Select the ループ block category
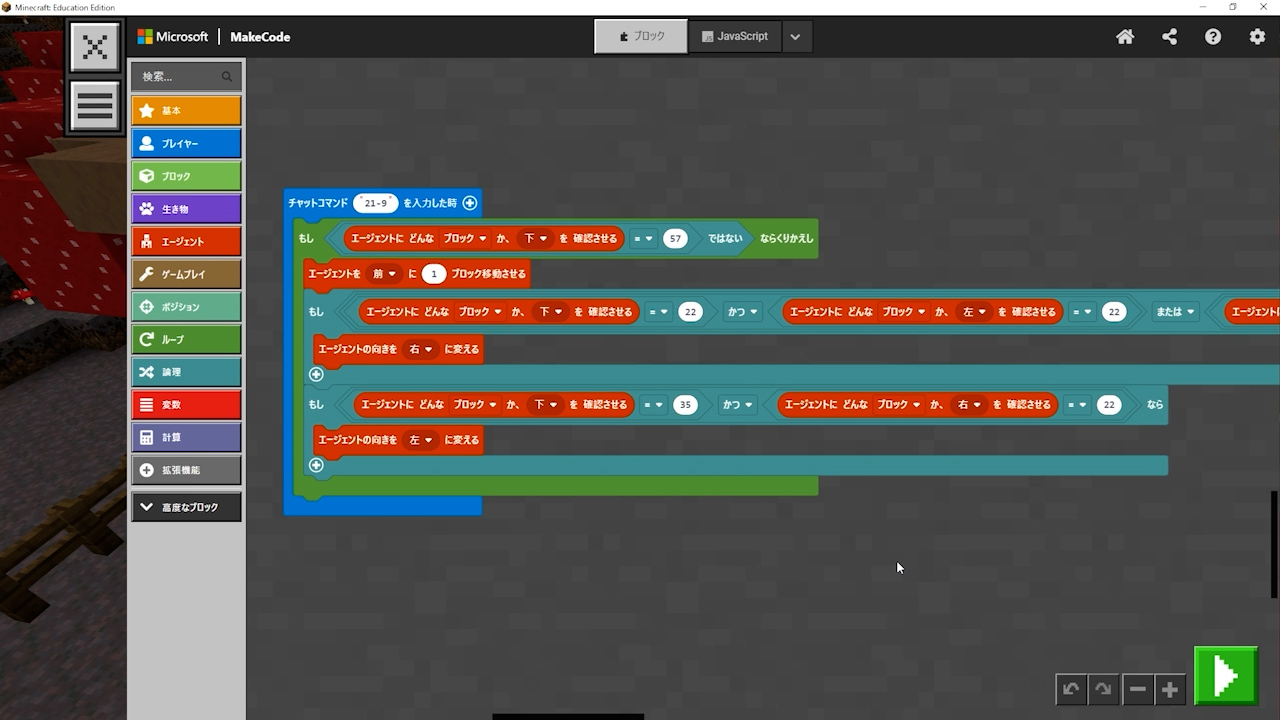Image resolution: width=1280 pixels, height=720 pixels. pyautogui.click(x=186, y=339)
